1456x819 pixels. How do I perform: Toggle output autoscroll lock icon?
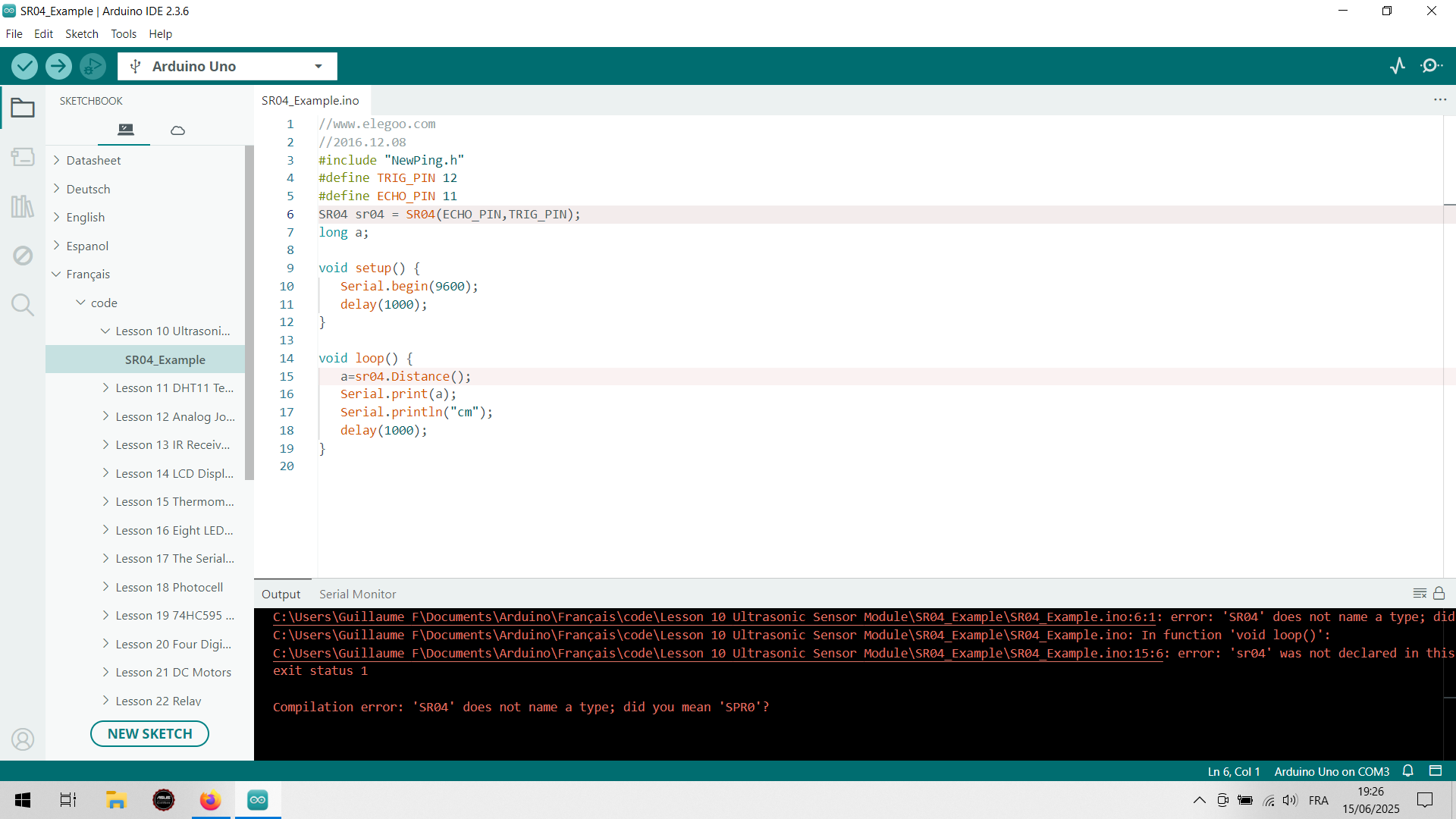coord(1439,594)
